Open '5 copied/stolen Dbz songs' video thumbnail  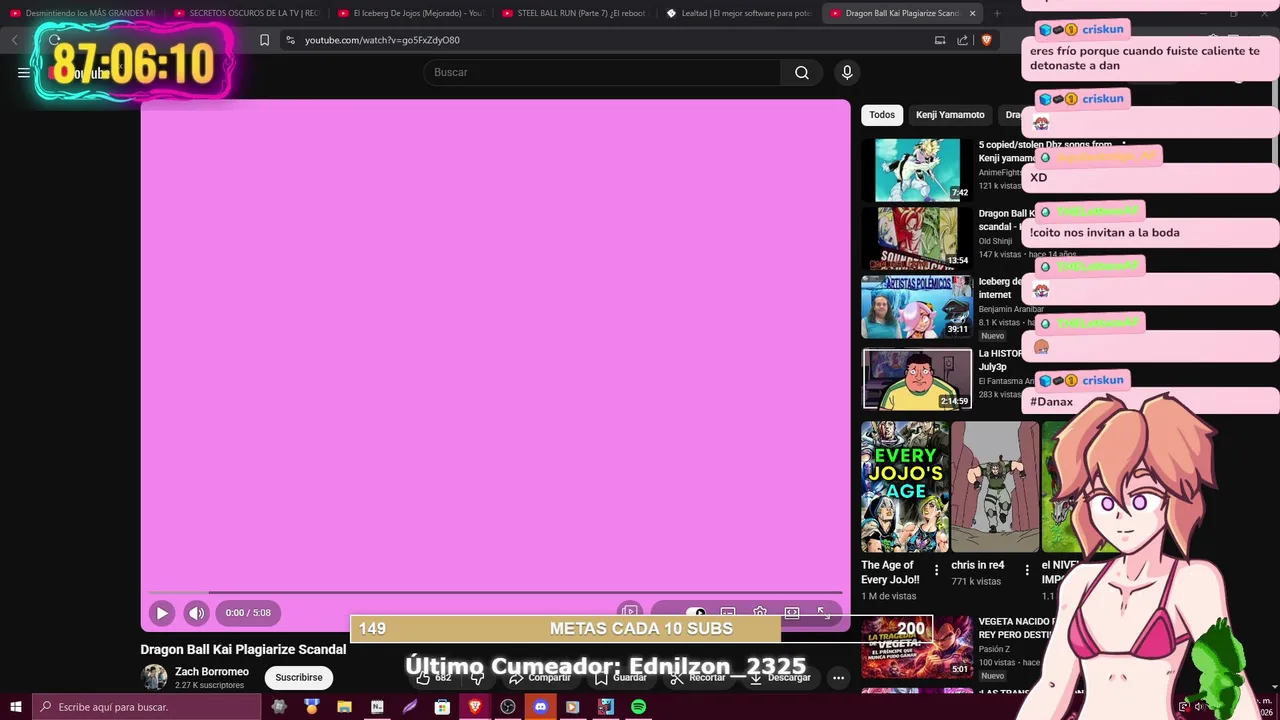(x=917, y=170)
